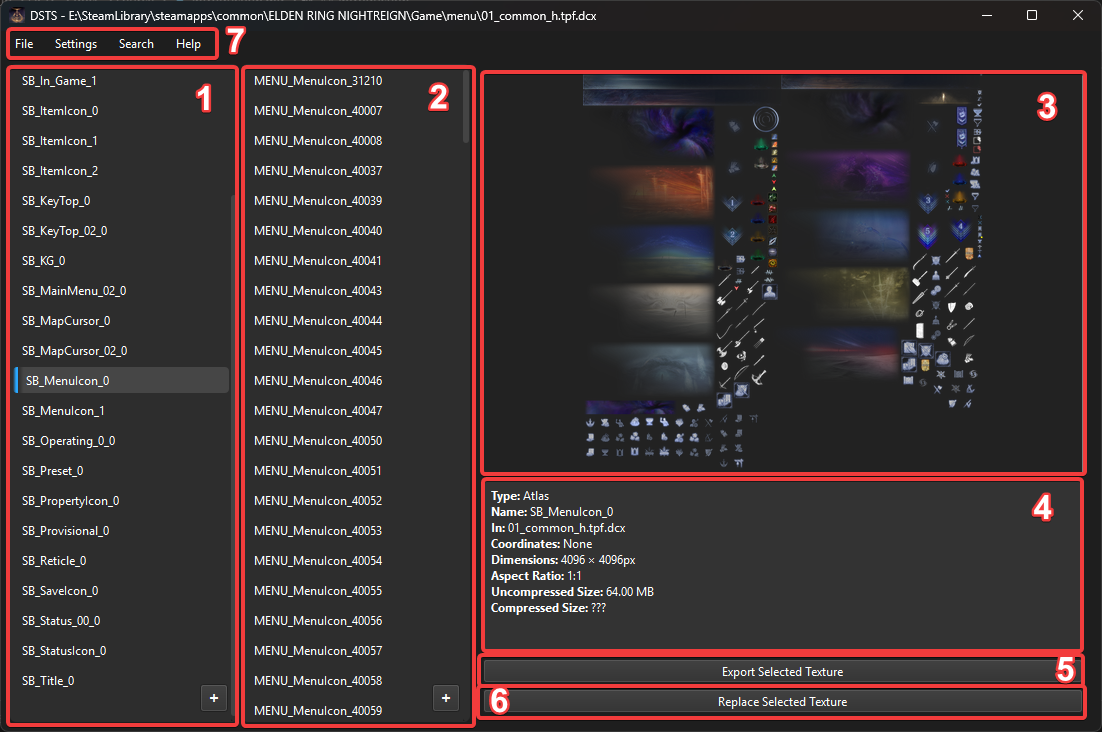The image size is (1102, 732).
Task: Select MENU_MenuIcon_40037 texture
Action: pyautogui.click(x=354, y=171)
